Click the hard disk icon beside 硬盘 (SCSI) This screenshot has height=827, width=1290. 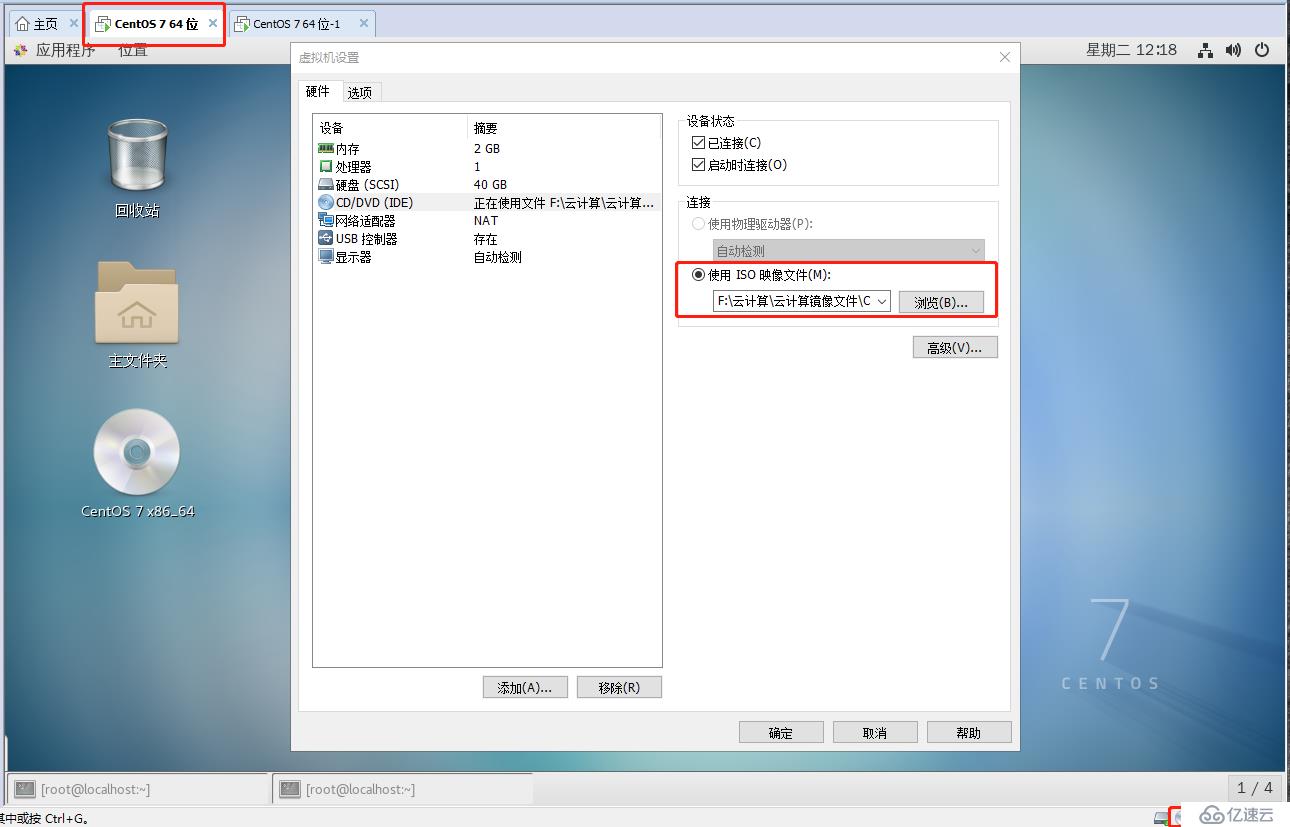point(325,184)
